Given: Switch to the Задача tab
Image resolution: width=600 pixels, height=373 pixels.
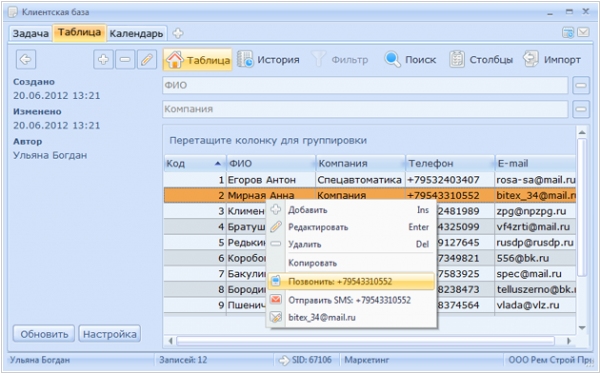Looking at the screenshot, I should coord(31,33).
